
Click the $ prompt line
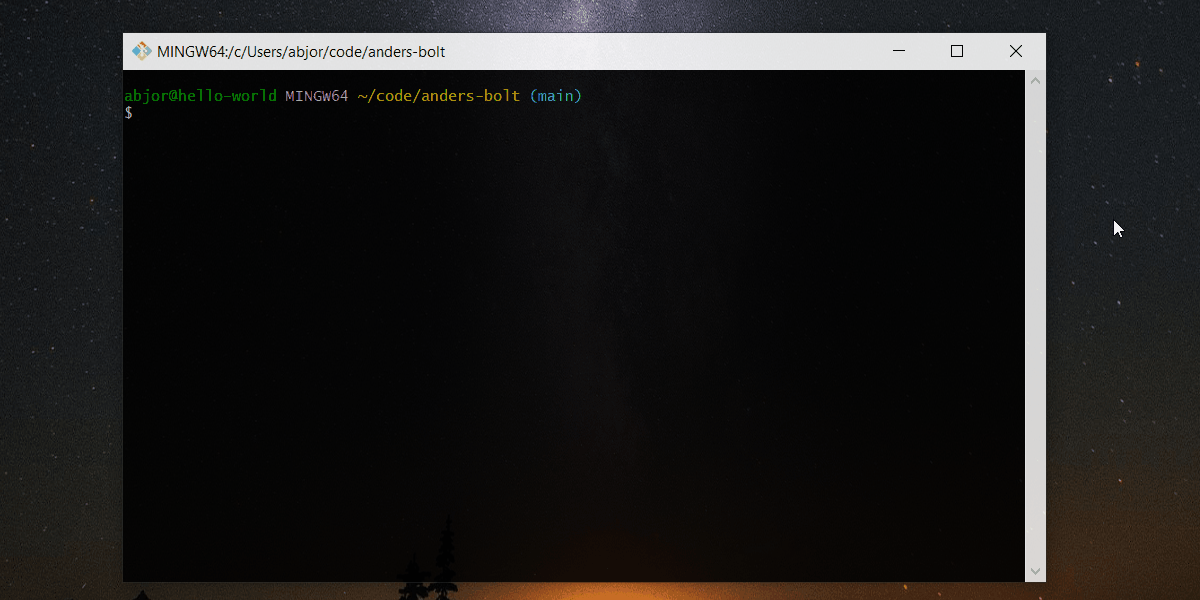click(x=128, y=113)
